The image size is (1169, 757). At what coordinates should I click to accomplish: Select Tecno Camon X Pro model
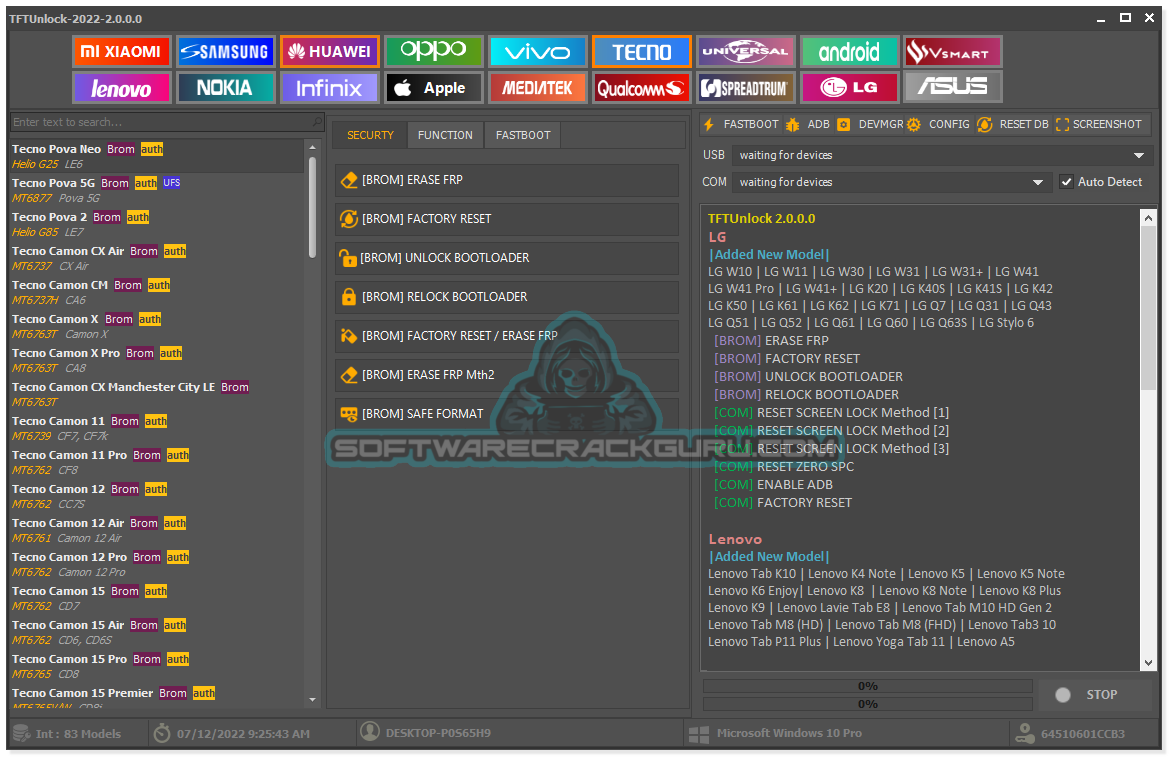pyautogui.click(x=157, y=360)
